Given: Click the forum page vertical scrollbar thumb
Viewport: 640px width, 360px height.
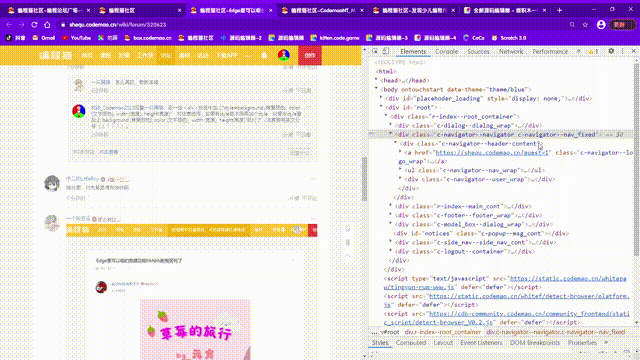Looking at the screenshot, I should (364, 179).
